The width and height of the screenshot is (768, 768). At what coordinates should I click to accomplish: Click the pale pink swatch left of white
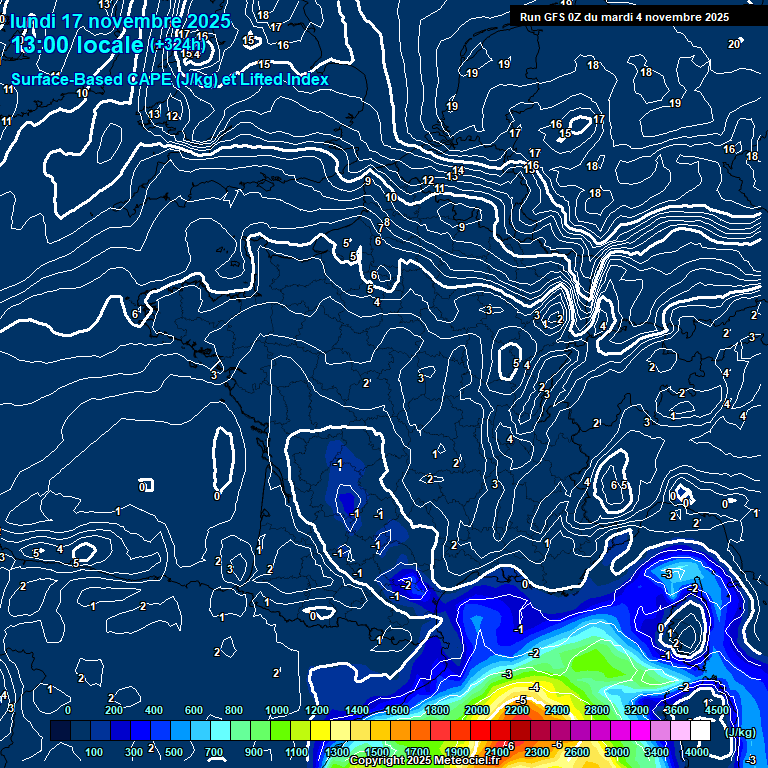pyautogui.click(x=680, y=730)
